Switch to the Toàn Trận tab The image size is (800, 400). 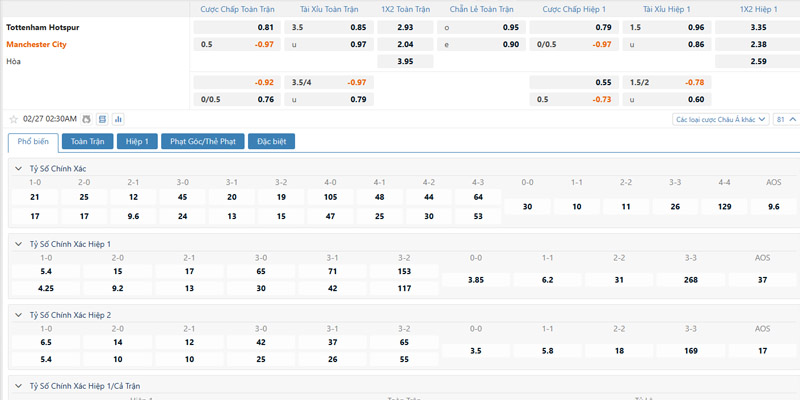click(88, 141)
